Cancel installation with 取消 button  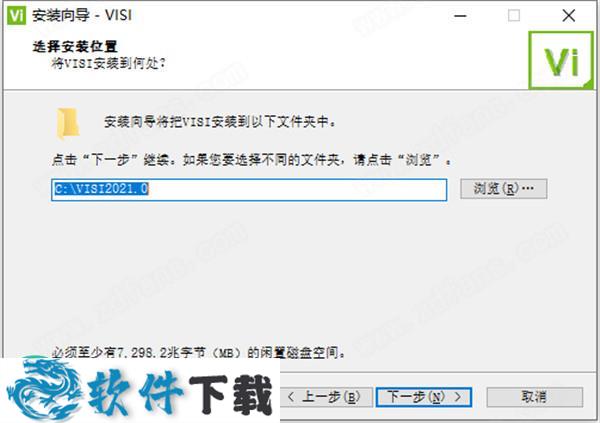click(535, 397)
